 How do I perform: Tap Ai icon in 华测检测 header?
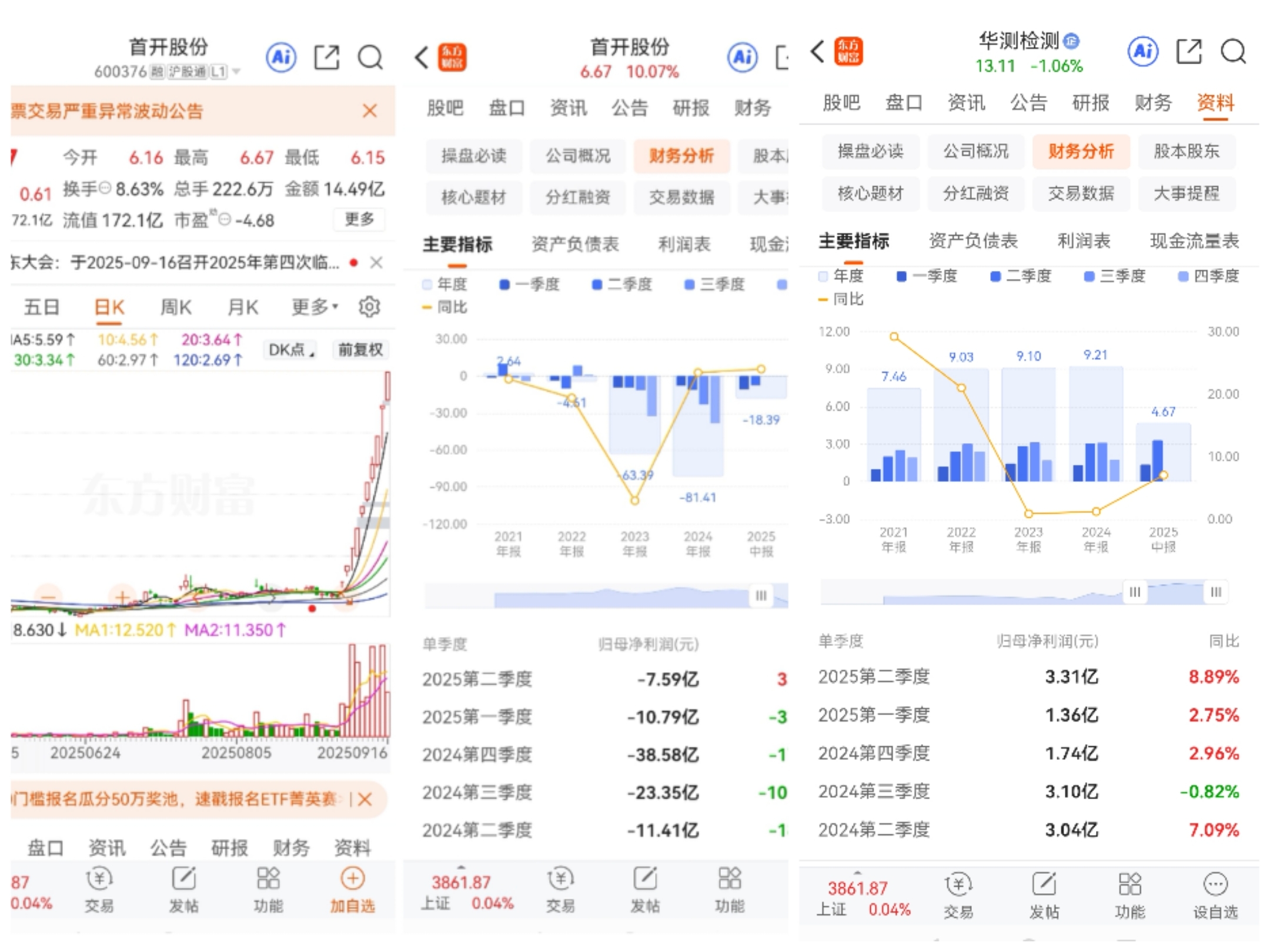pyautogui.click(x=1143, y=52)
